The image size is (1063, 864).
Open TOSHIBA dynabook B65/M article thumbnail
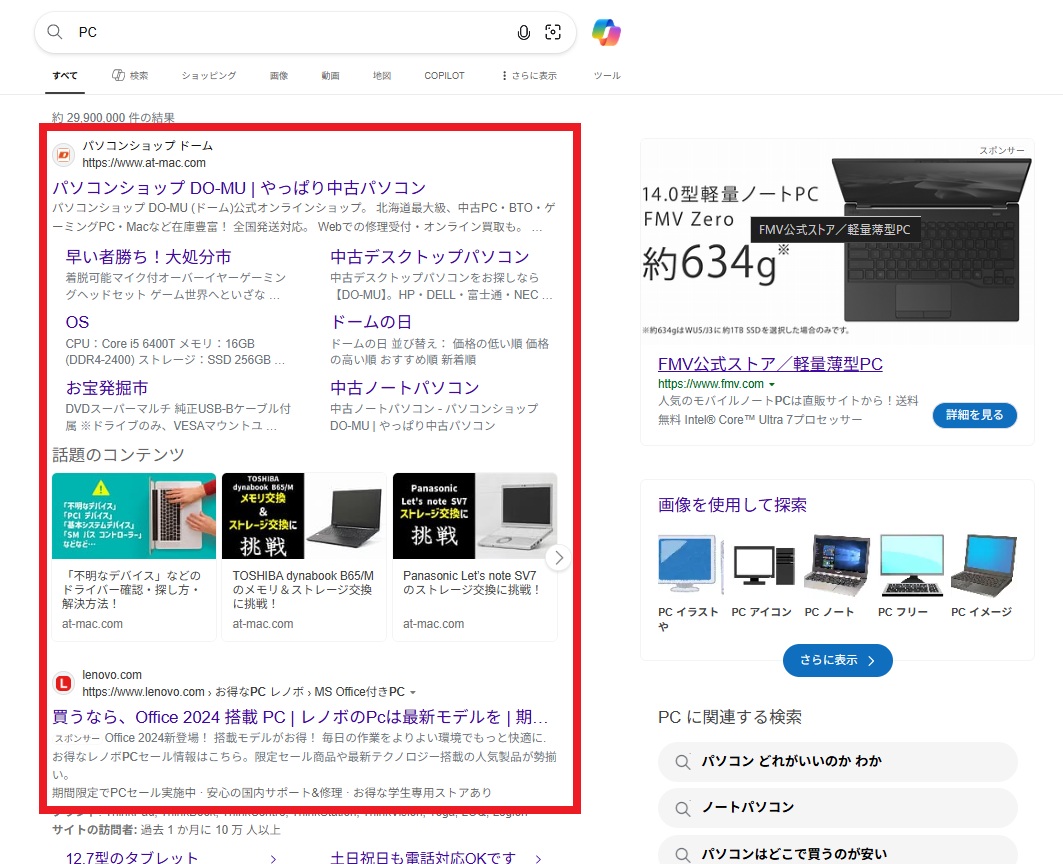pos(304,516)
